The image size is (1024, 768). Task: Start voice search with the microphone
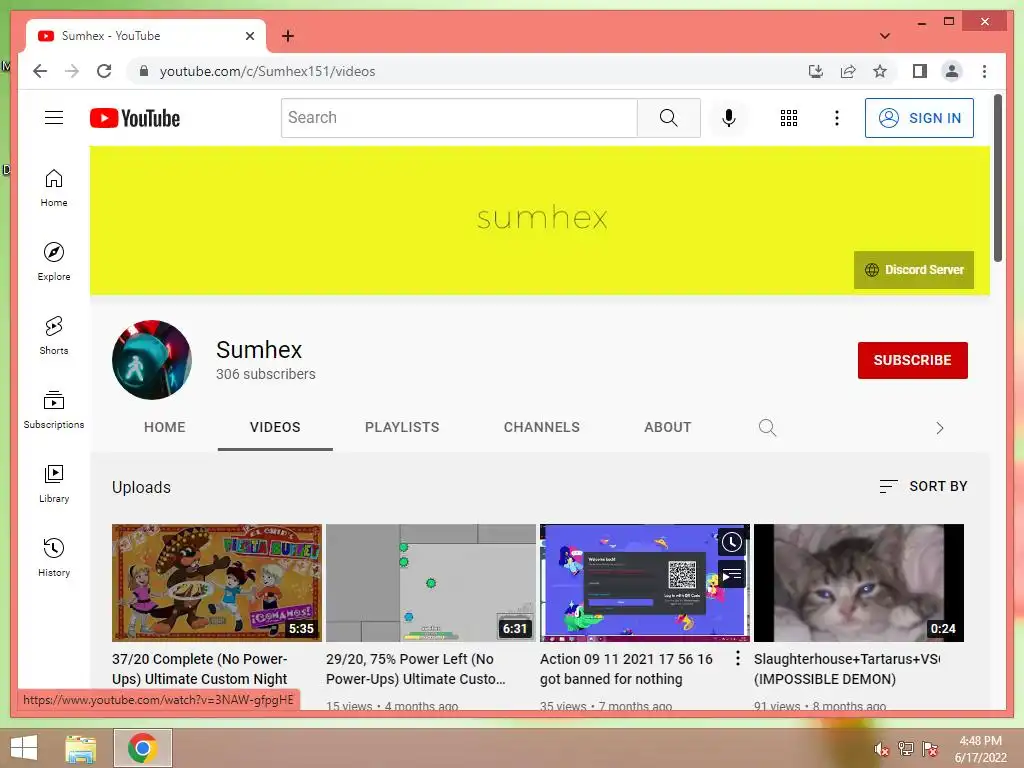tap(729, 118)
